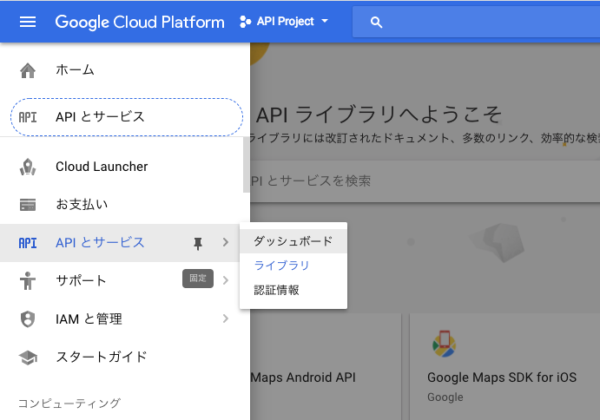Image resolution: width=600 pixels, height=420 pixels.
Task: Toggle the pin icon for API とサービス
Action: [198, 243]
